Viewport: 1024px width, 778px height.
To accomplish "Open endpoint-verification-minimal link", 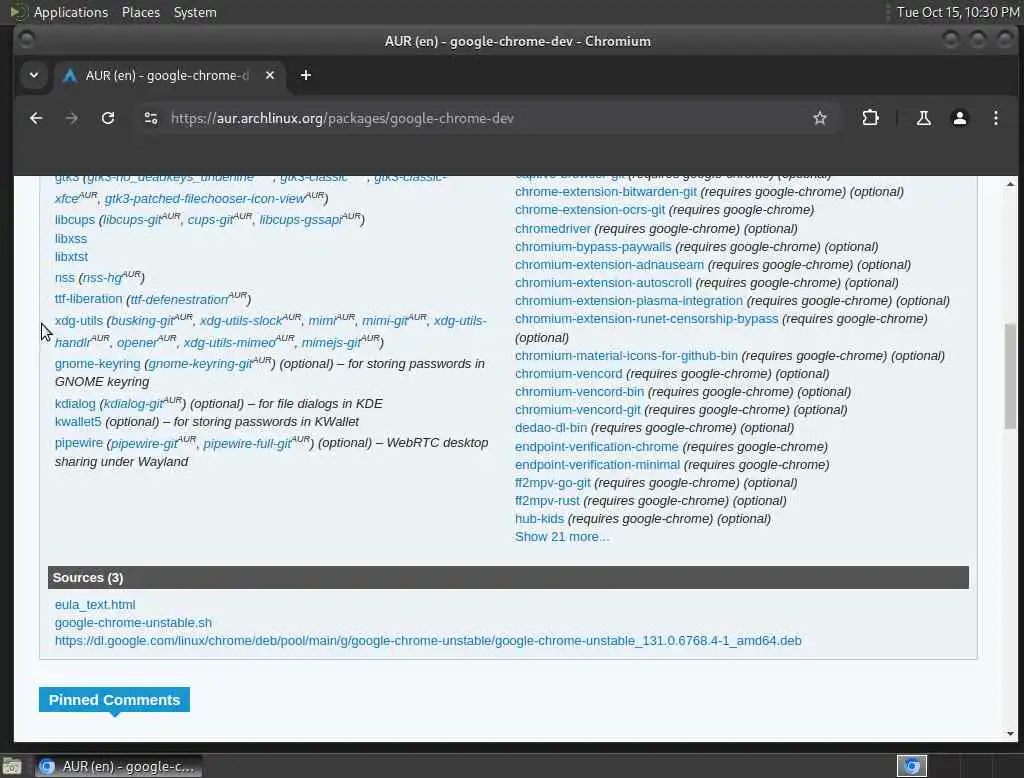I will (597, 464).
